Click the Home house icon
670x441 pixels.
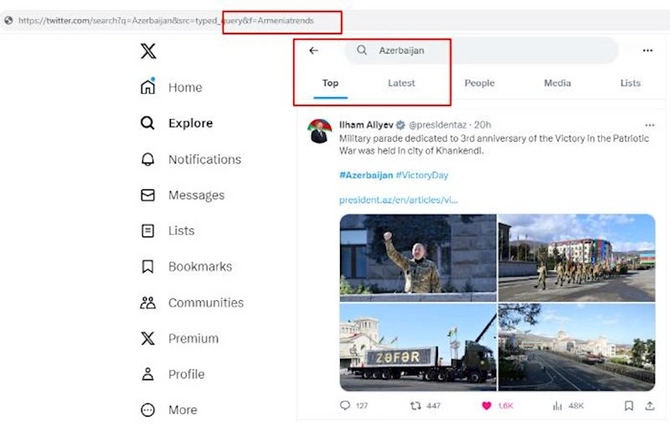click(148, 87)
